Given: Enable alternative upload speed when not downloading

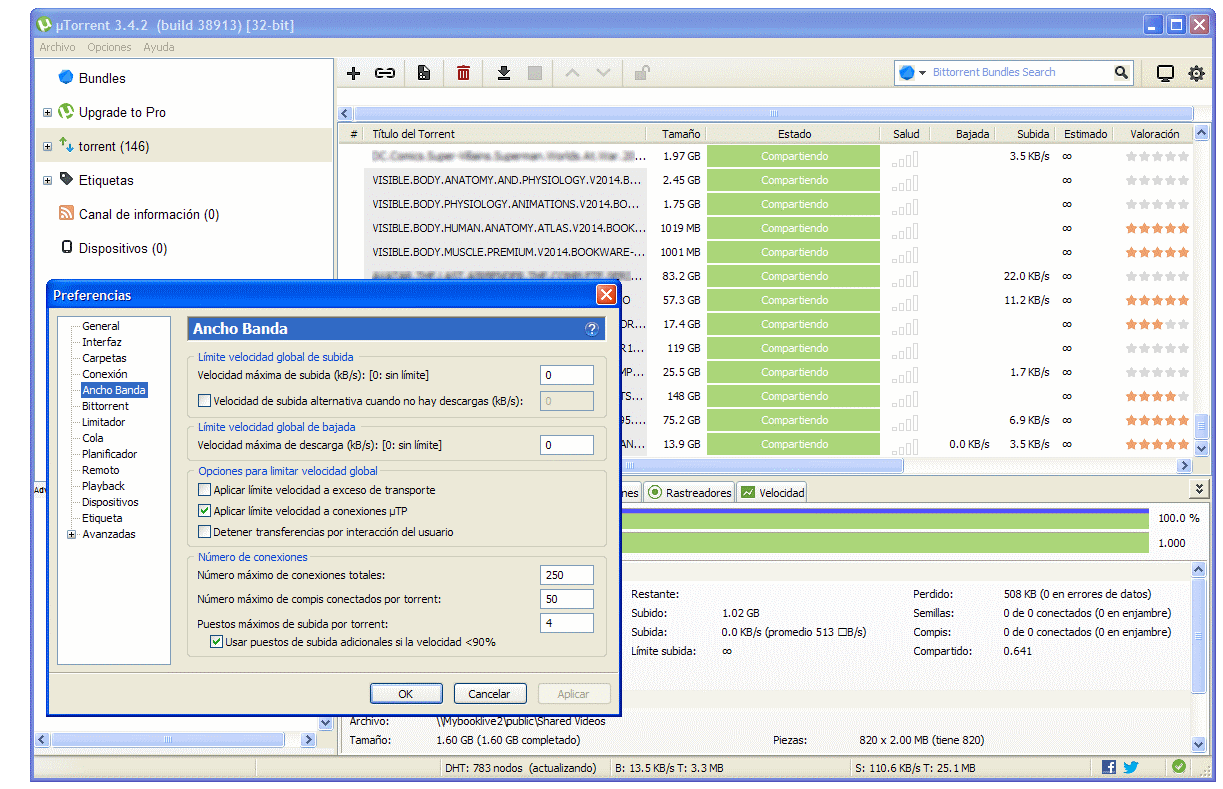Looking at the screenshot, I should click(x=205, y=401).
